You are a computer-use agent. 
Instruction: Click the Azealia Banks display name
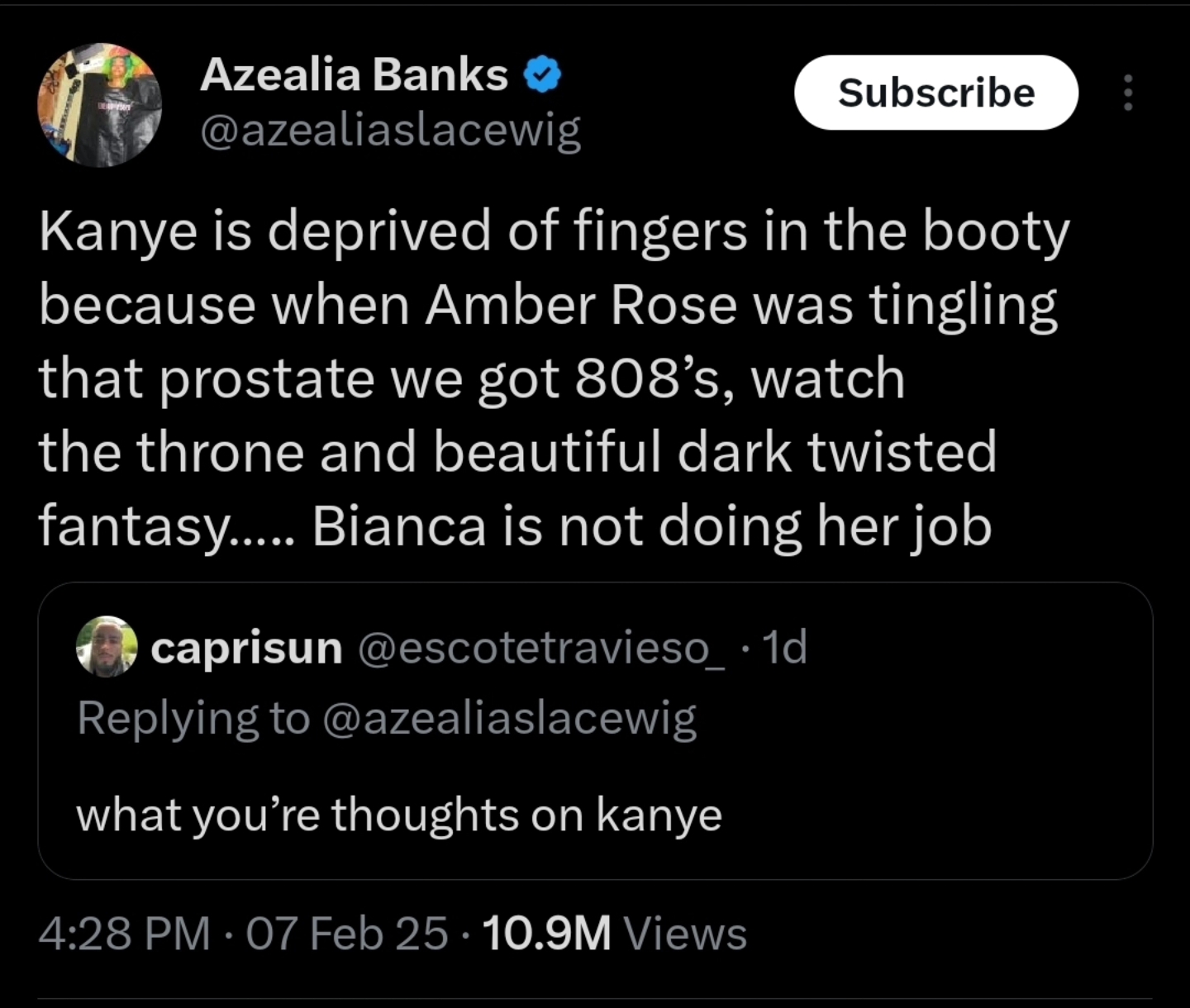click(354, 75)
